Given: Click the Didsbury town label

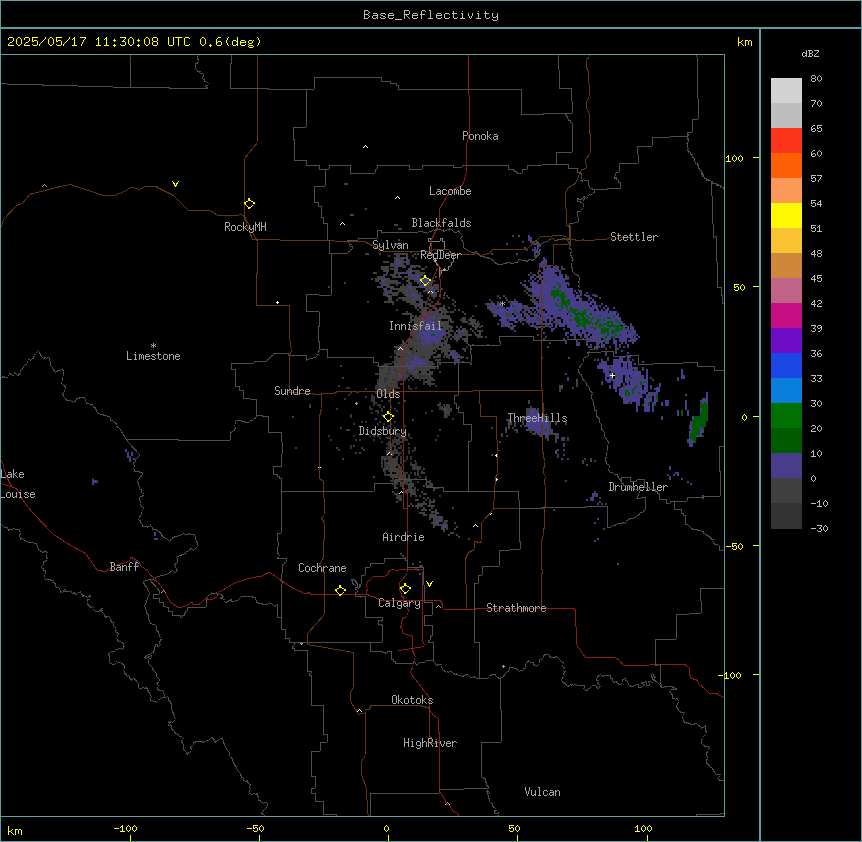Looking at the screenshot, I should 383,431.
